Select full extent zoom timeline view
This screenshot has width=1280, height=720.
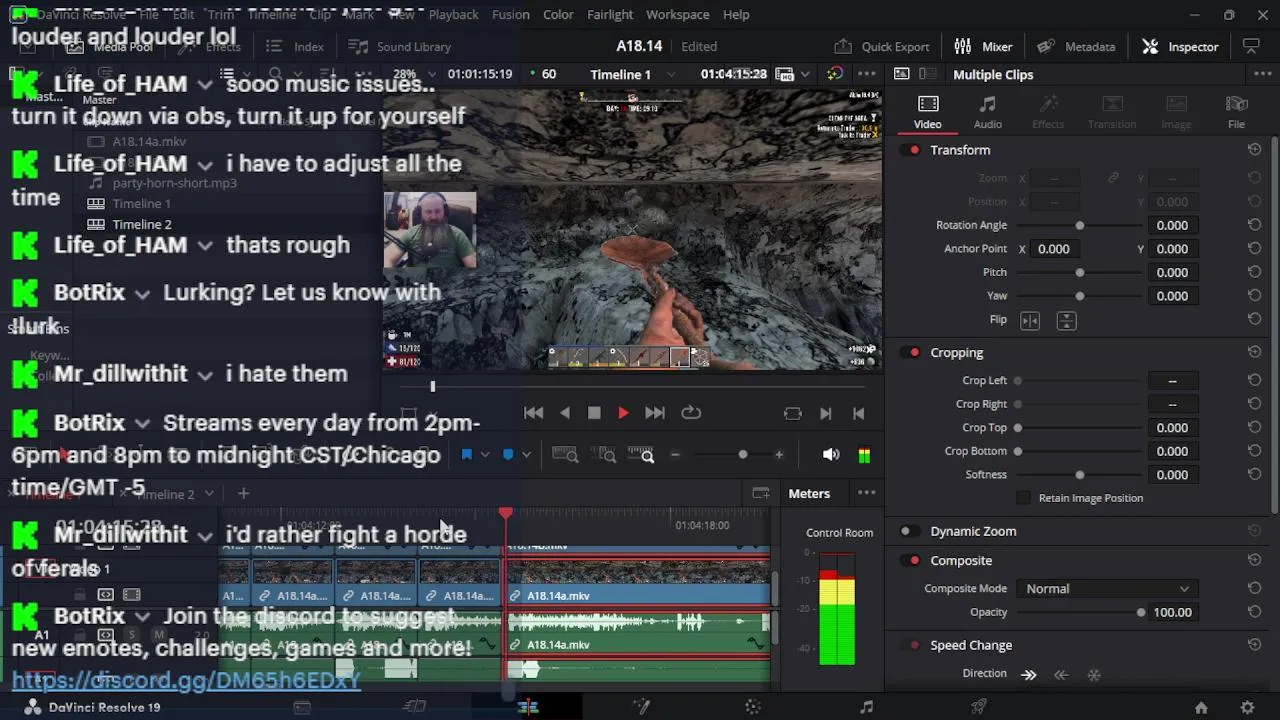565,455
